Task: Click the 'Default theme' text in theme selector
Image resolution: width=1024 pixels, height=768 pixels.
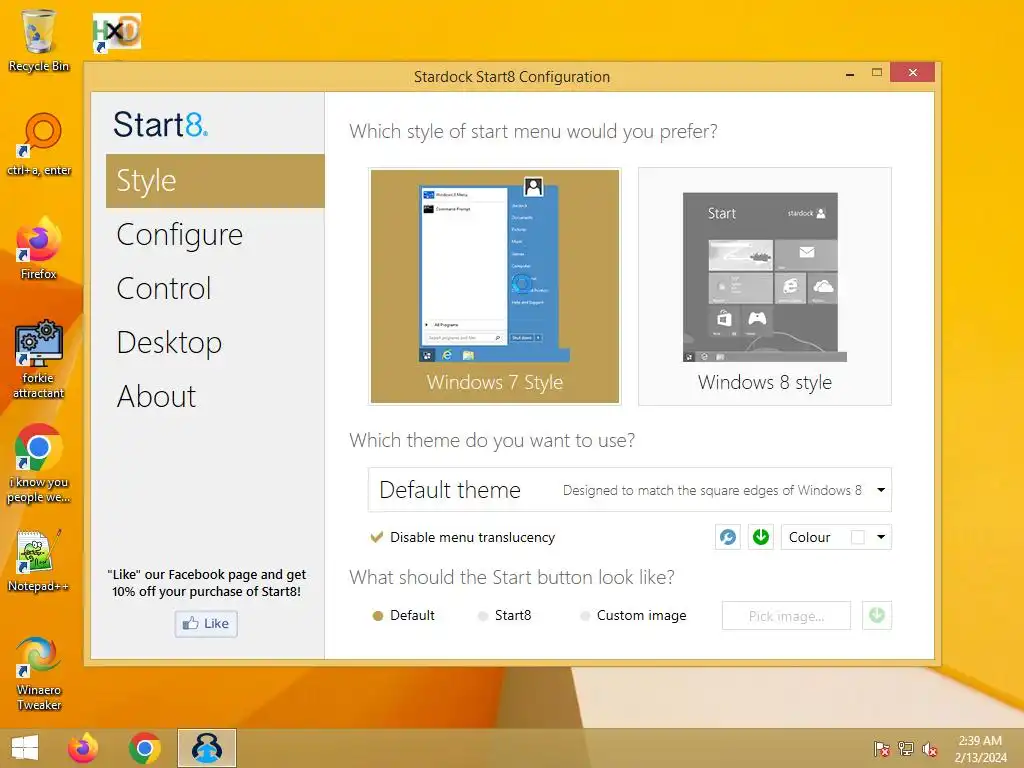Action: coord(450,490)
